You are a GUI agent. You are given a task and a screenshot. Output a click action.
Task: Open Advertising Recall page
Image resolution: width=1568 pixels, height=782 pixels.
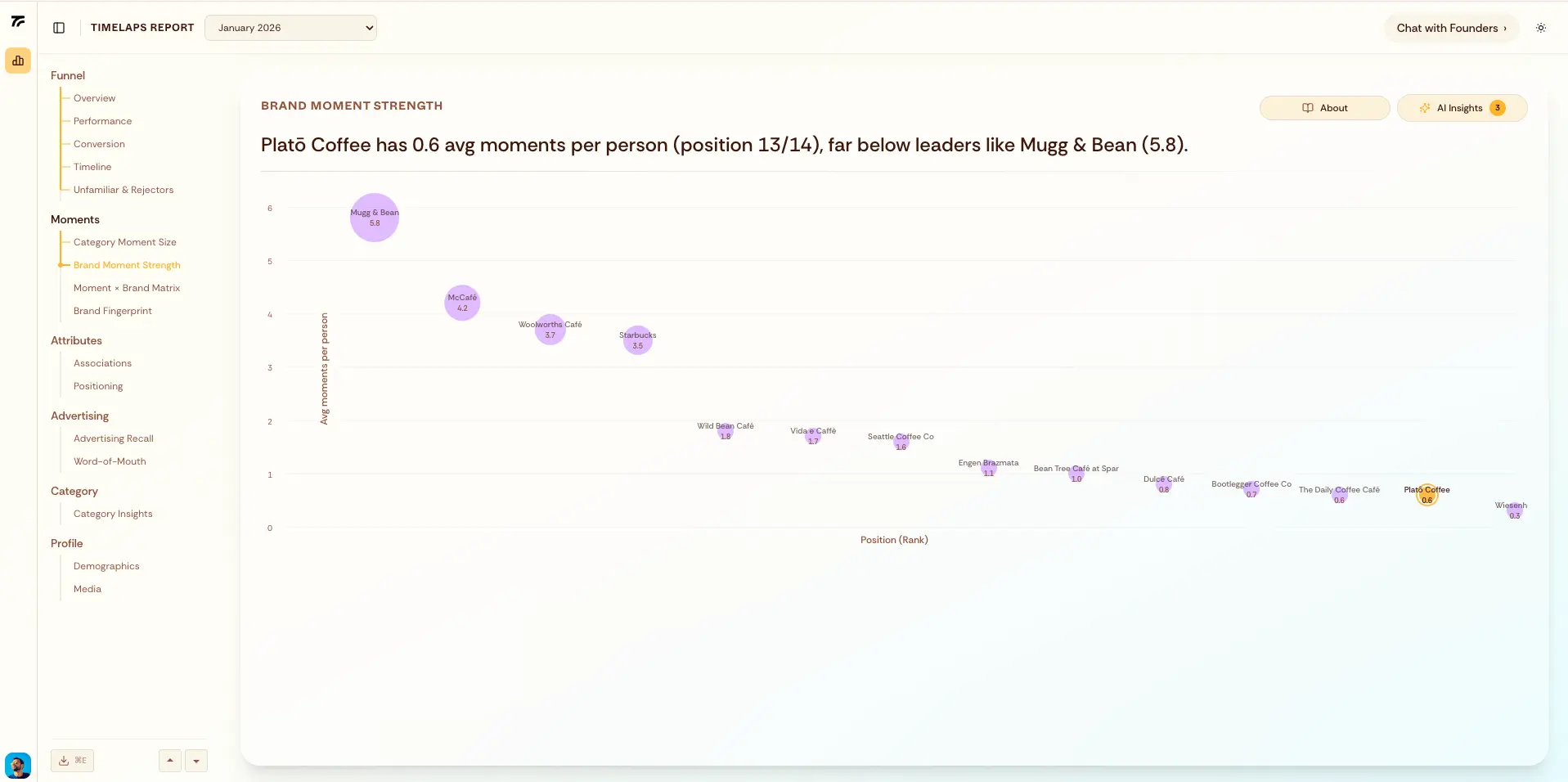(114, 438)
